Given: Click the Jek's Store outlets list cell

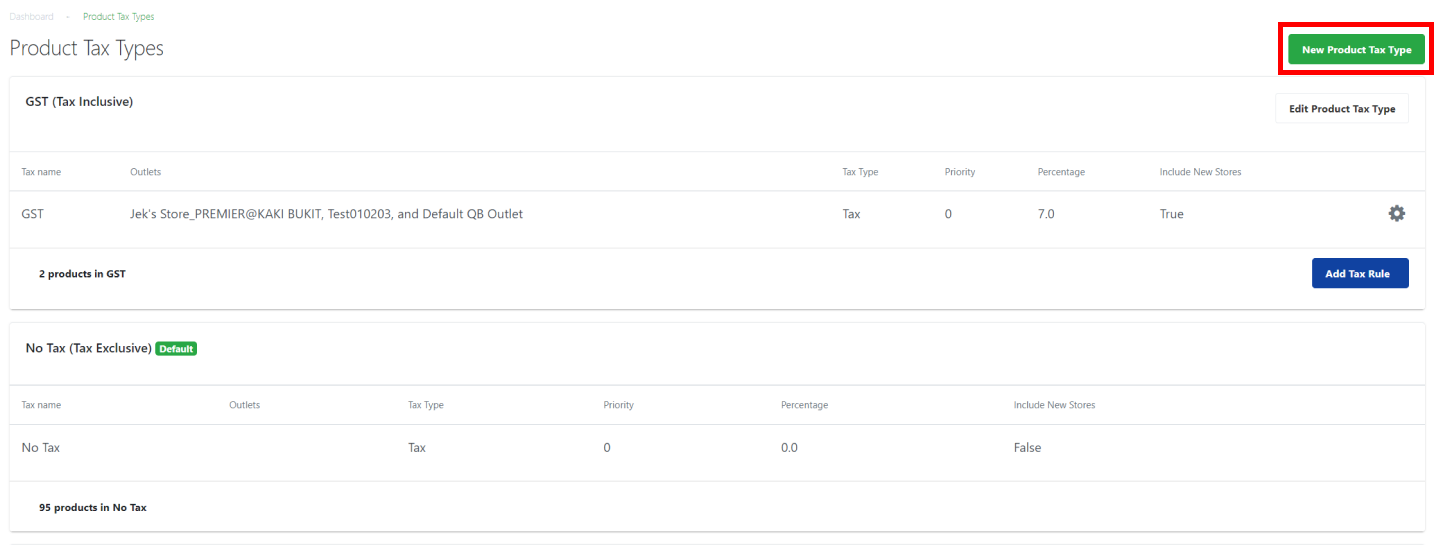Looking at the screenshot, I should coord(326,214).
